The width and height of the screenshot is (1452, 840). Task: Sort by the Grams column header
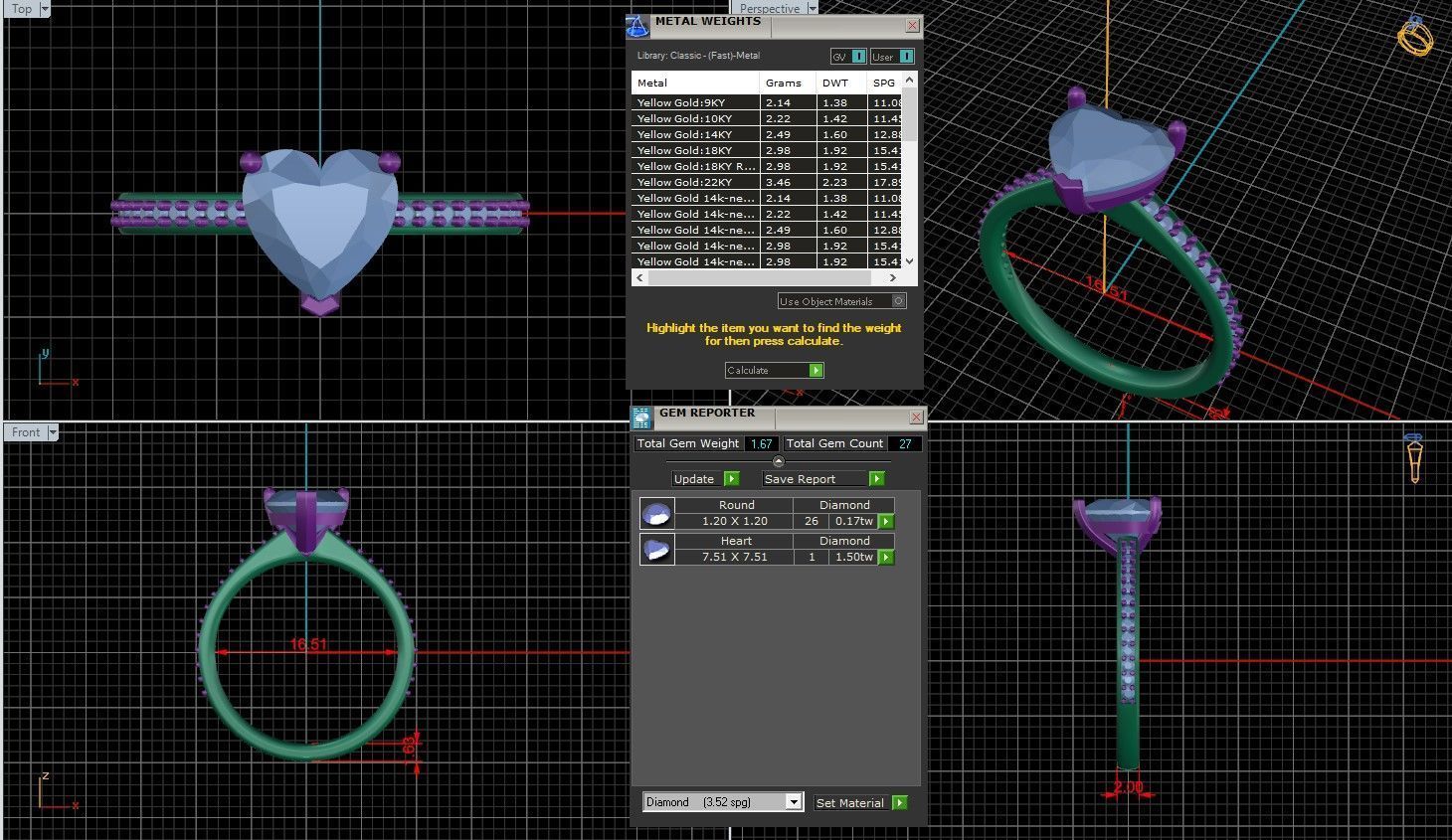point(788,84)
